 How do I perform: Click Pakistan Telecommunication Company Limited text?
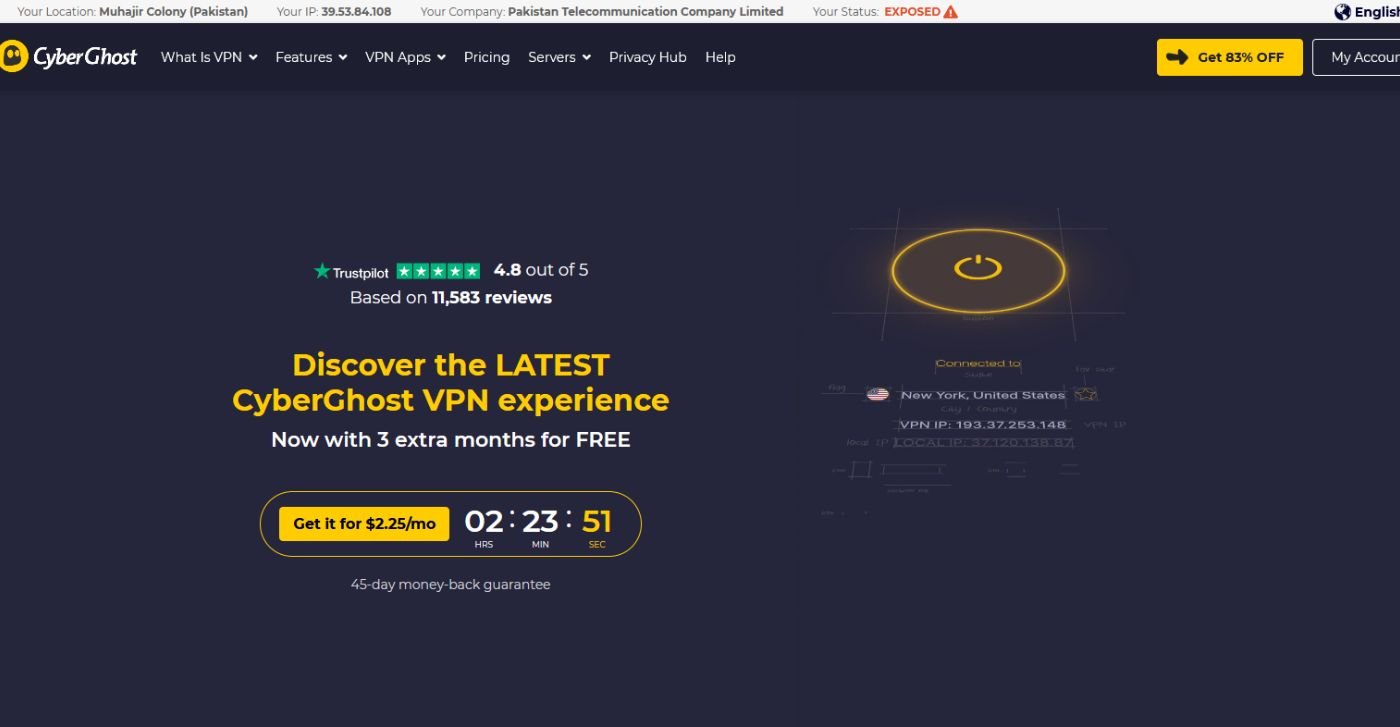click(x=646, y=12)
